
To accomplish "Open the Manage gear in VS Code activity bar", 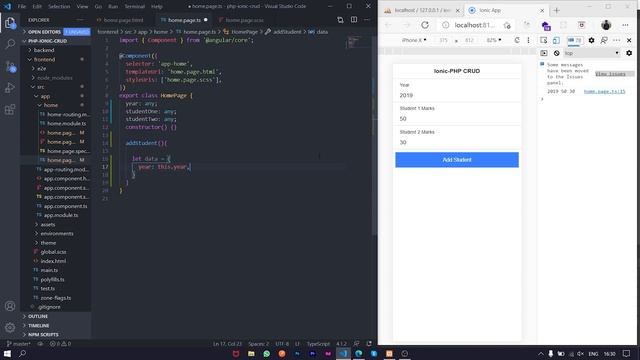I will coord(10,327).
